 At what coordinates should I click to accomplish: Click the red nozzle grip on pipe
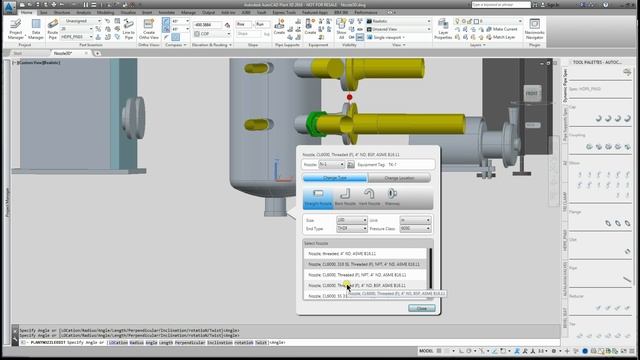click(349, 97)
